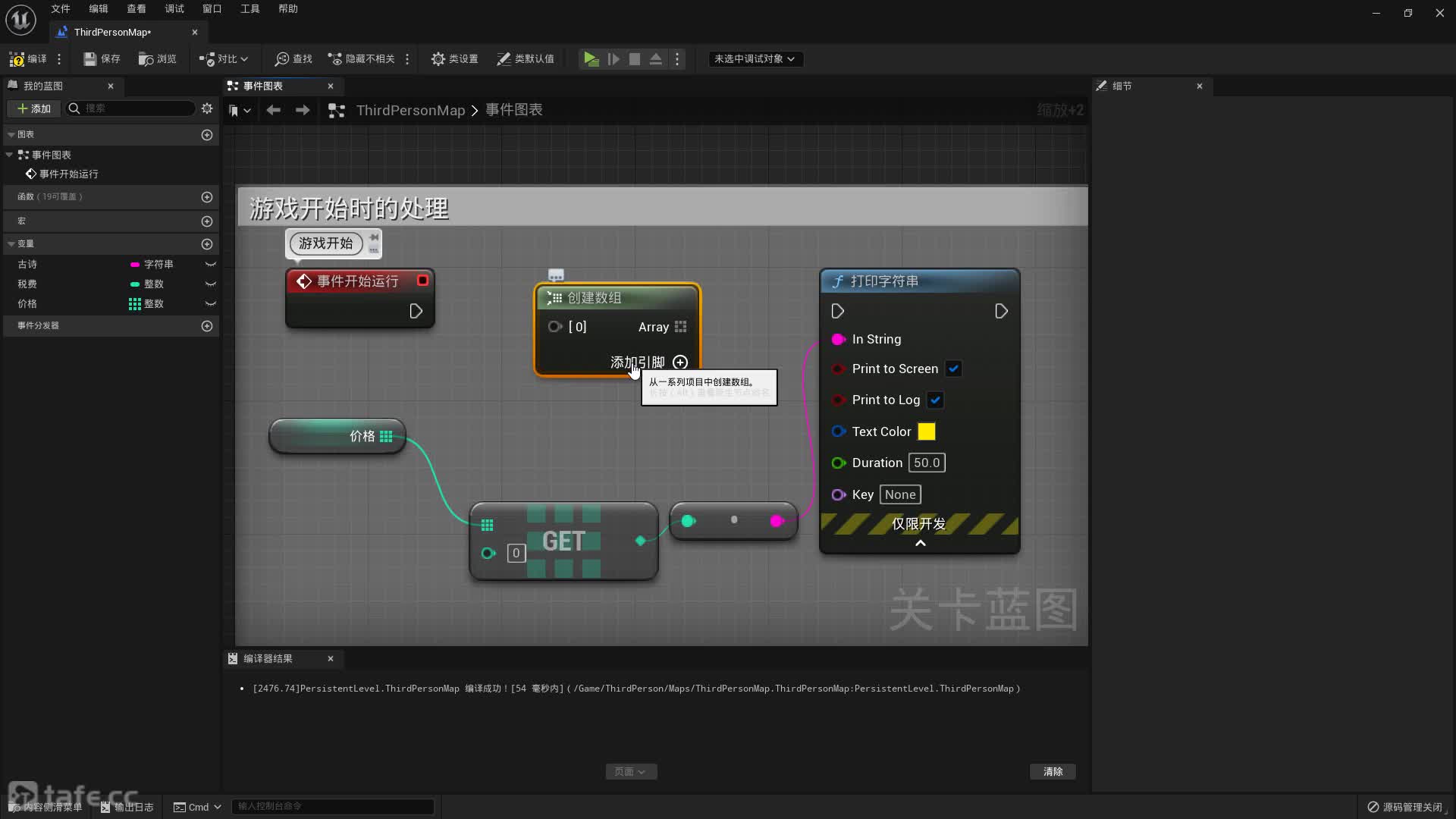Open the 编辑 menu
1456x819 pixels.
click(99, 9)
